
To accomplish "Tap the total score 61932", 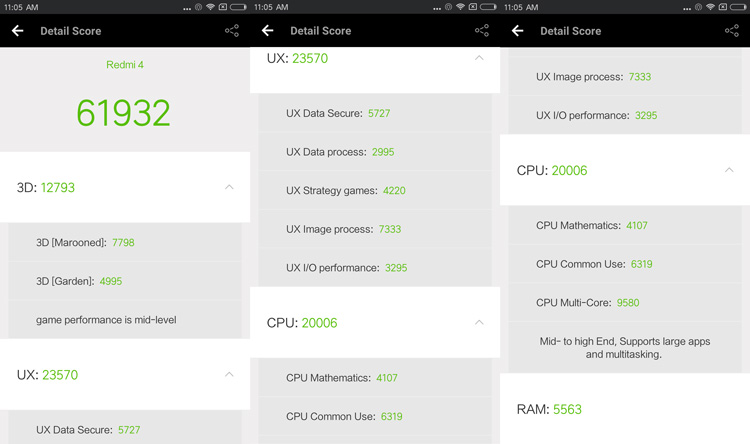I will tap(123, 113).
